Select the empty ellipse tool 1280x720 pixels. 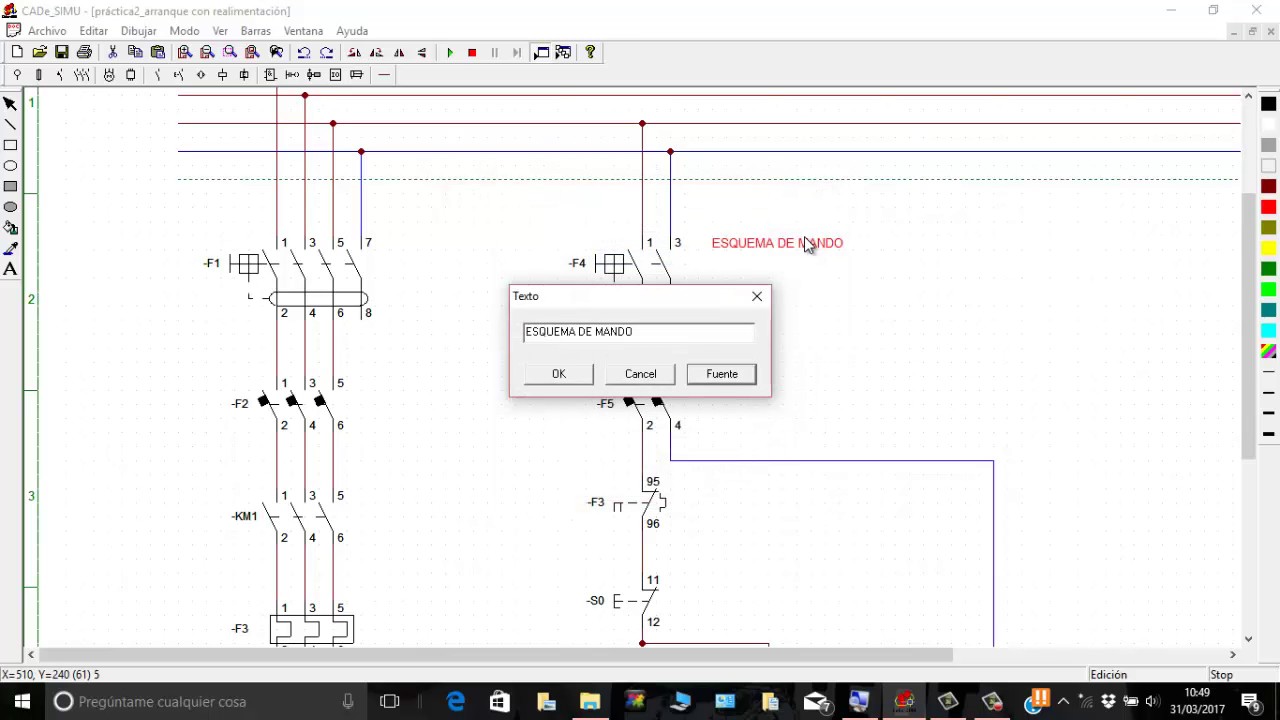[x=11, y=165]
